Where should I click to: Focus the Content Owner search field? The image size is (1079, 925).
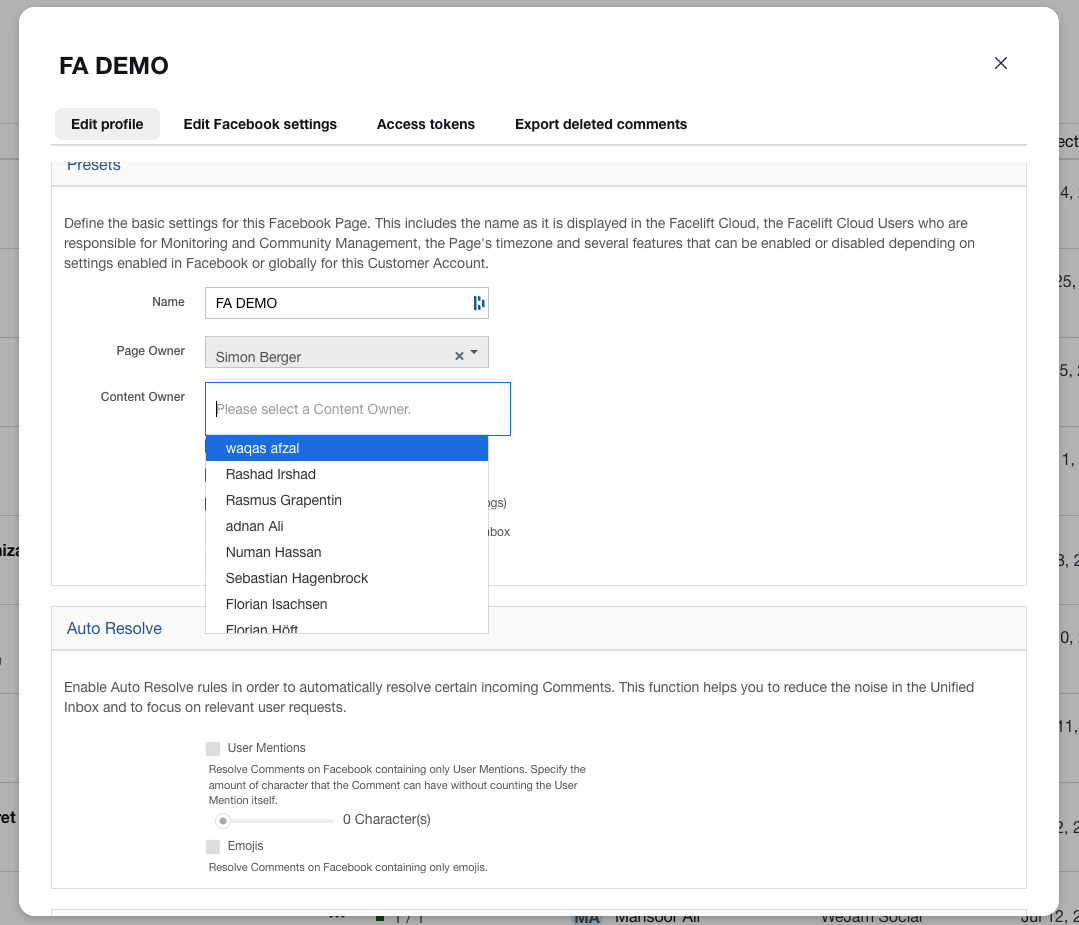(358, 409)
